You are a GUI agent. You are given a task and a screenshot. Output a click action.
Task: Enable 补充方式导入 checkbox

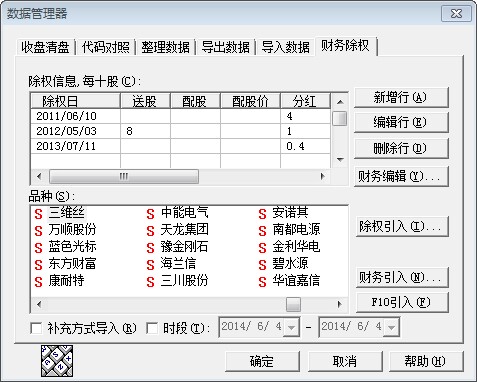point(36,328)
